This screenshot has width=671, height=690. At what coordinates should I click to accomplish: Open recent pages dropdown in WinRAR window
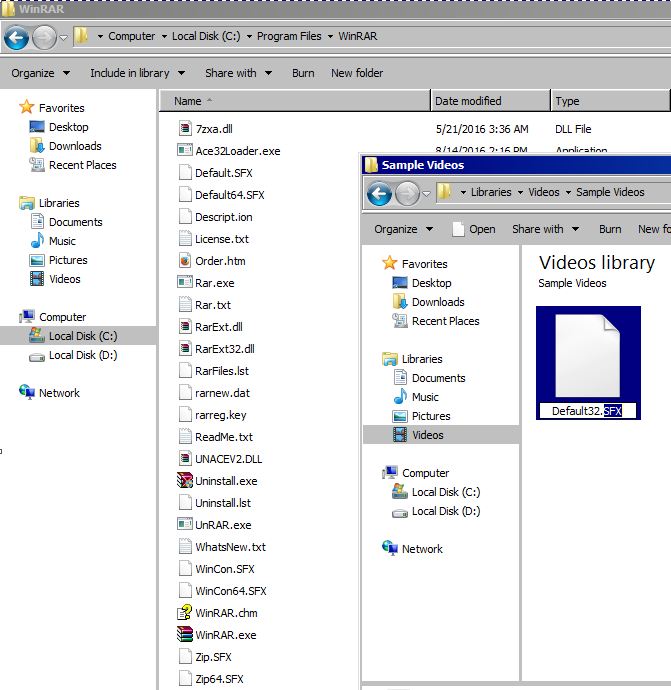(63, 38)
